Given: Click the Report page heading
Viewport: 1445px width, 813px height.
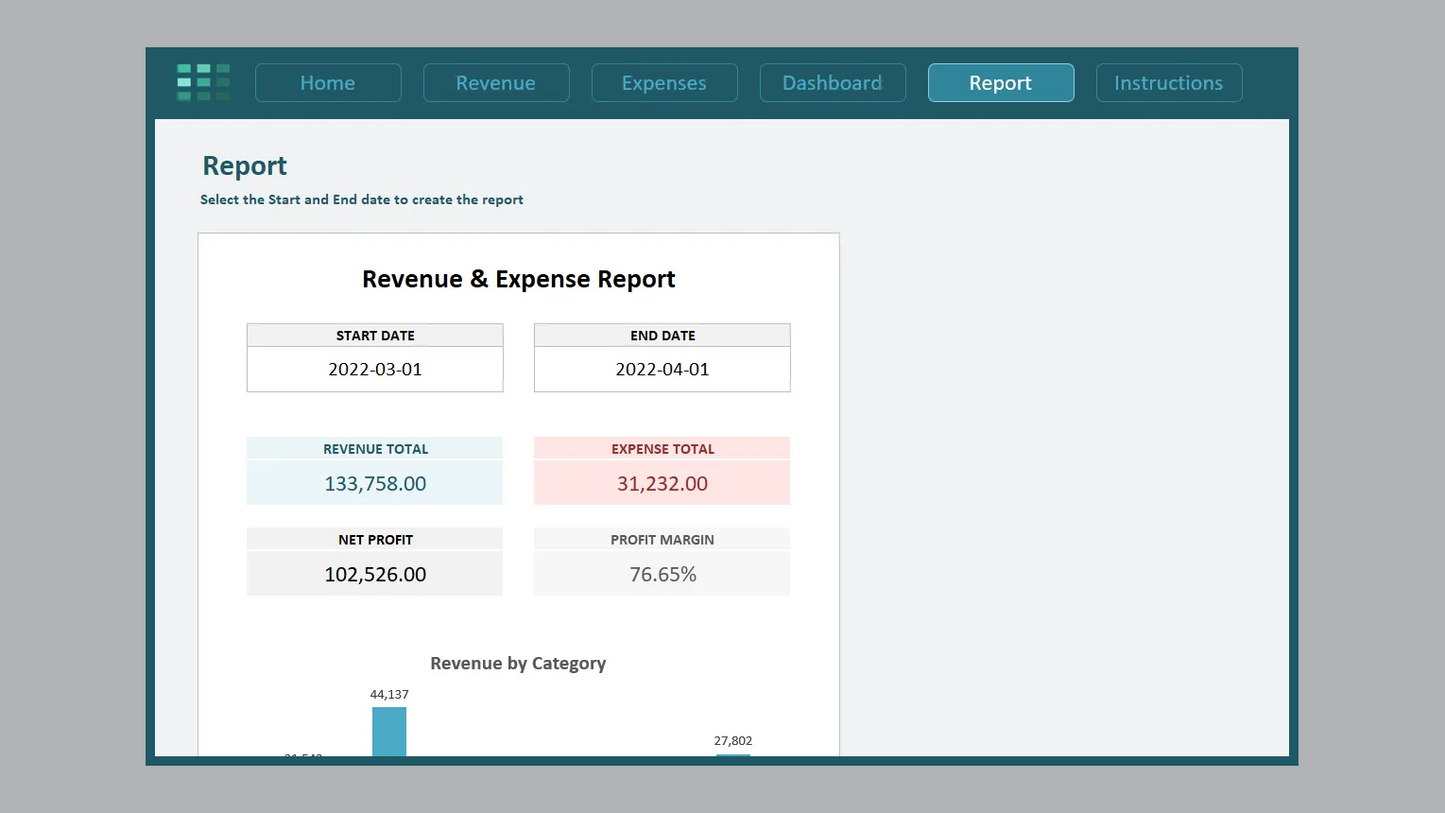Looking at the screenshot, I should (244, 165).
